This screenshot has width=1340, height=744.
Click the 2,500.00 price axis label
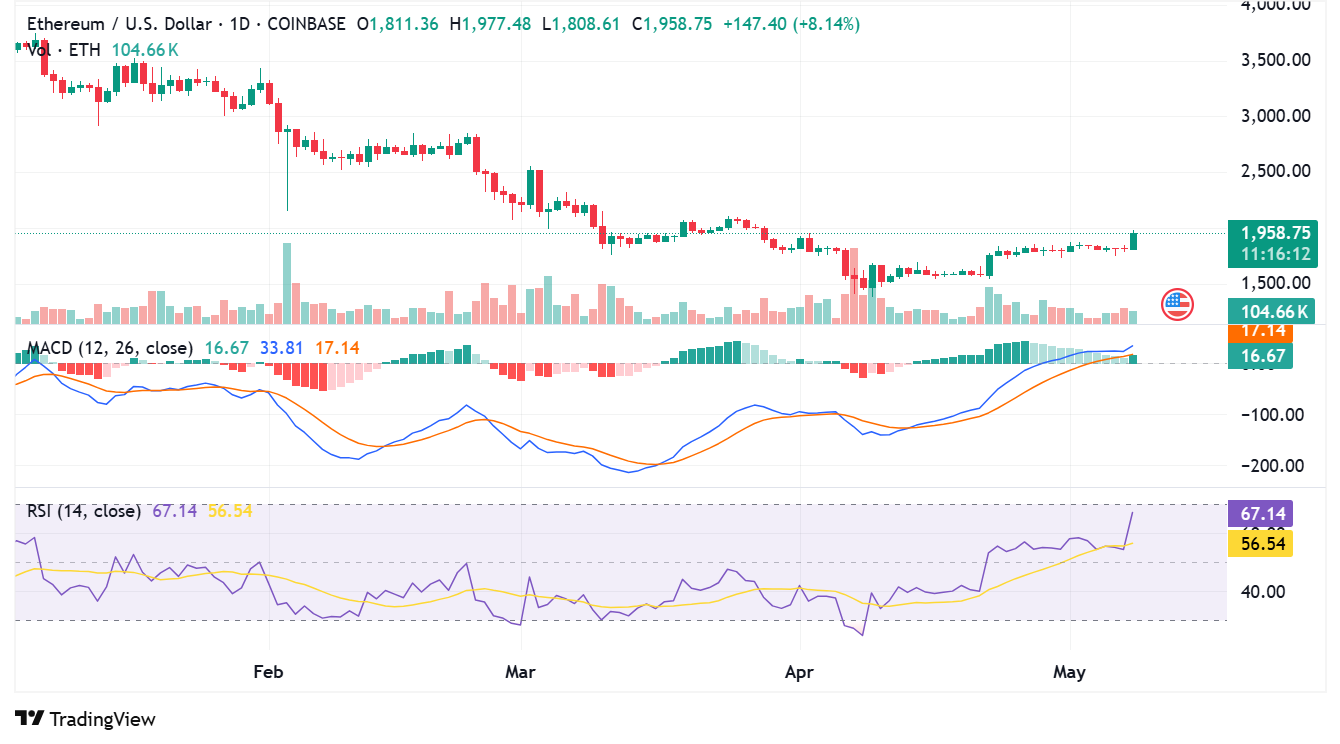pos(1275,171)
